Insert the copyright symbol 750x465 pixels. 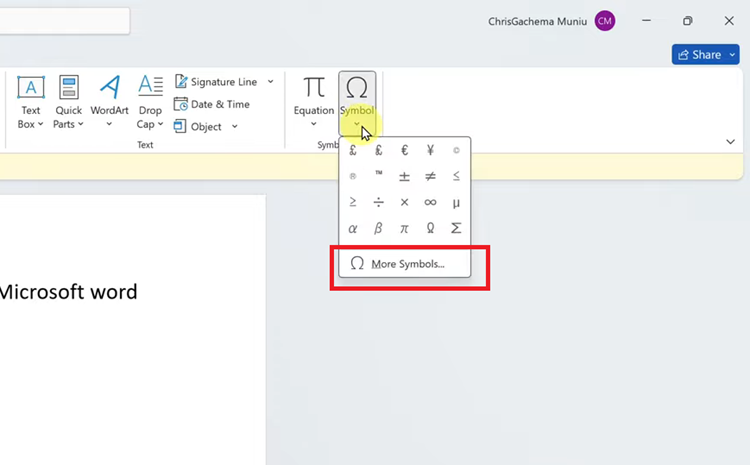click(456, 150)
